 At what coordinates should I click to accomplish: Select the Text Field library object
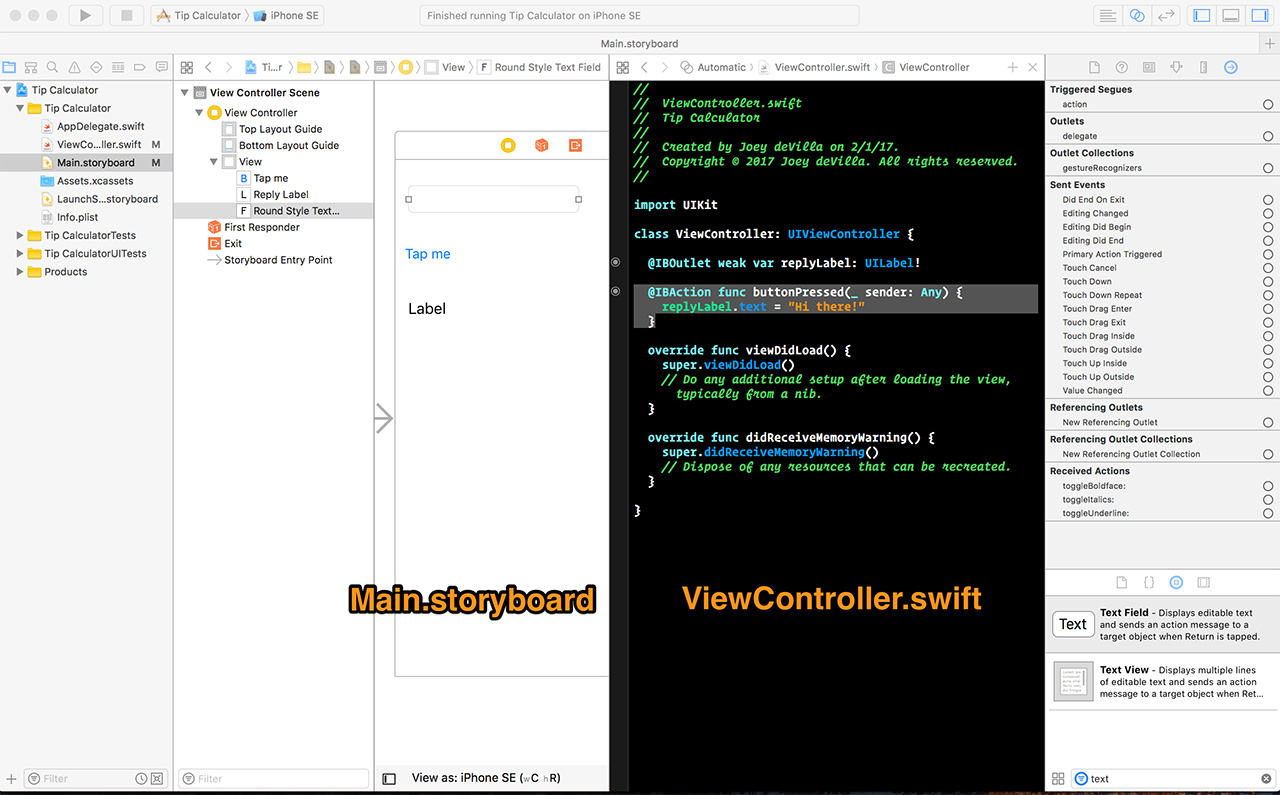(1162, 625)
